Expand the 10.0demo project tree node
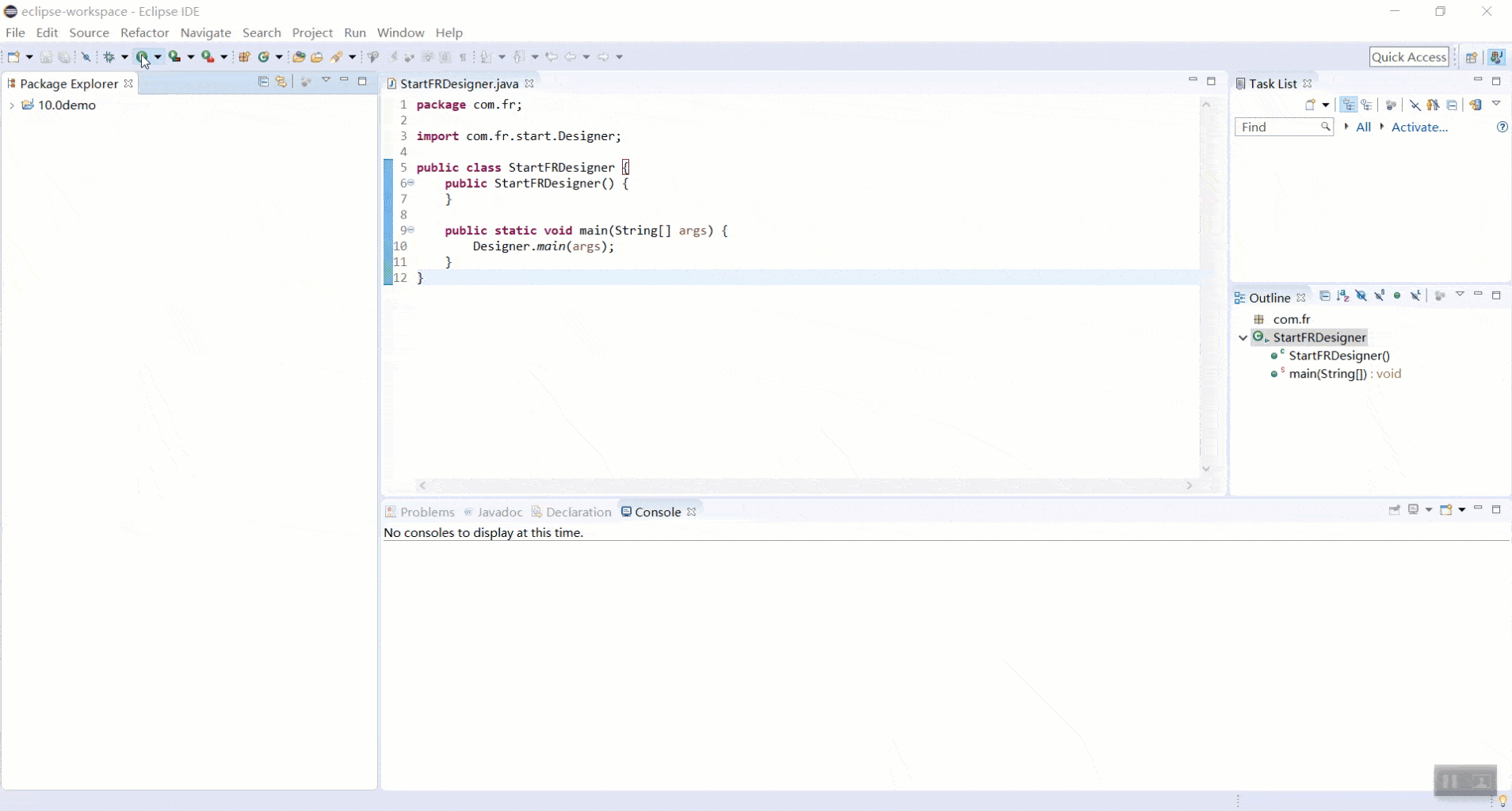1512x811 pixels. point(12,105)
